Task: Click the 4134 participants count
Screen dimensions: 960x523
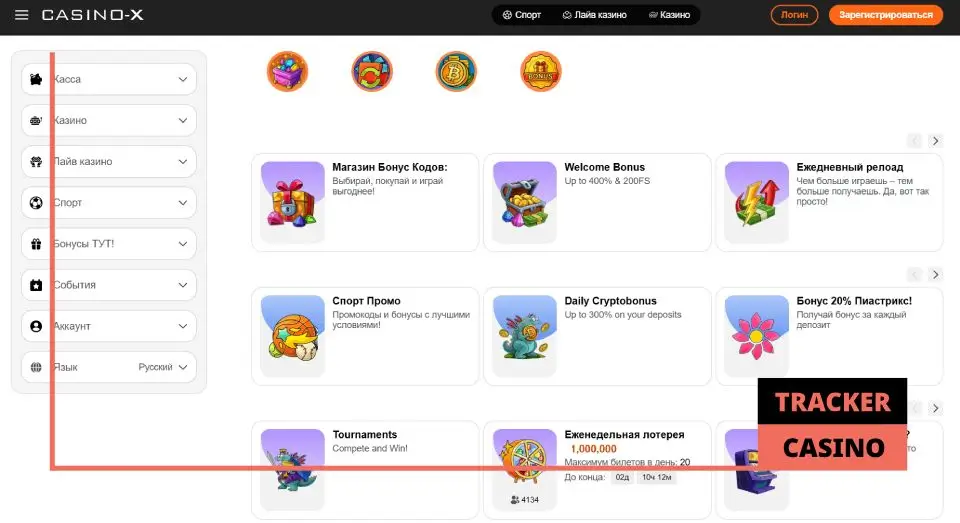Action: (x=525, y=500)
